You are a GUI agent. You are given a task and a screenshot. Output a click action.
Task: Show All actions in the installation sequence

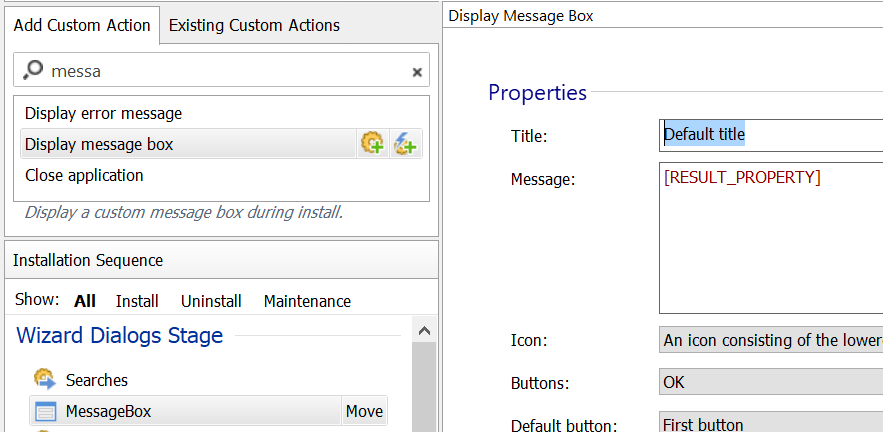click(85, 301)
